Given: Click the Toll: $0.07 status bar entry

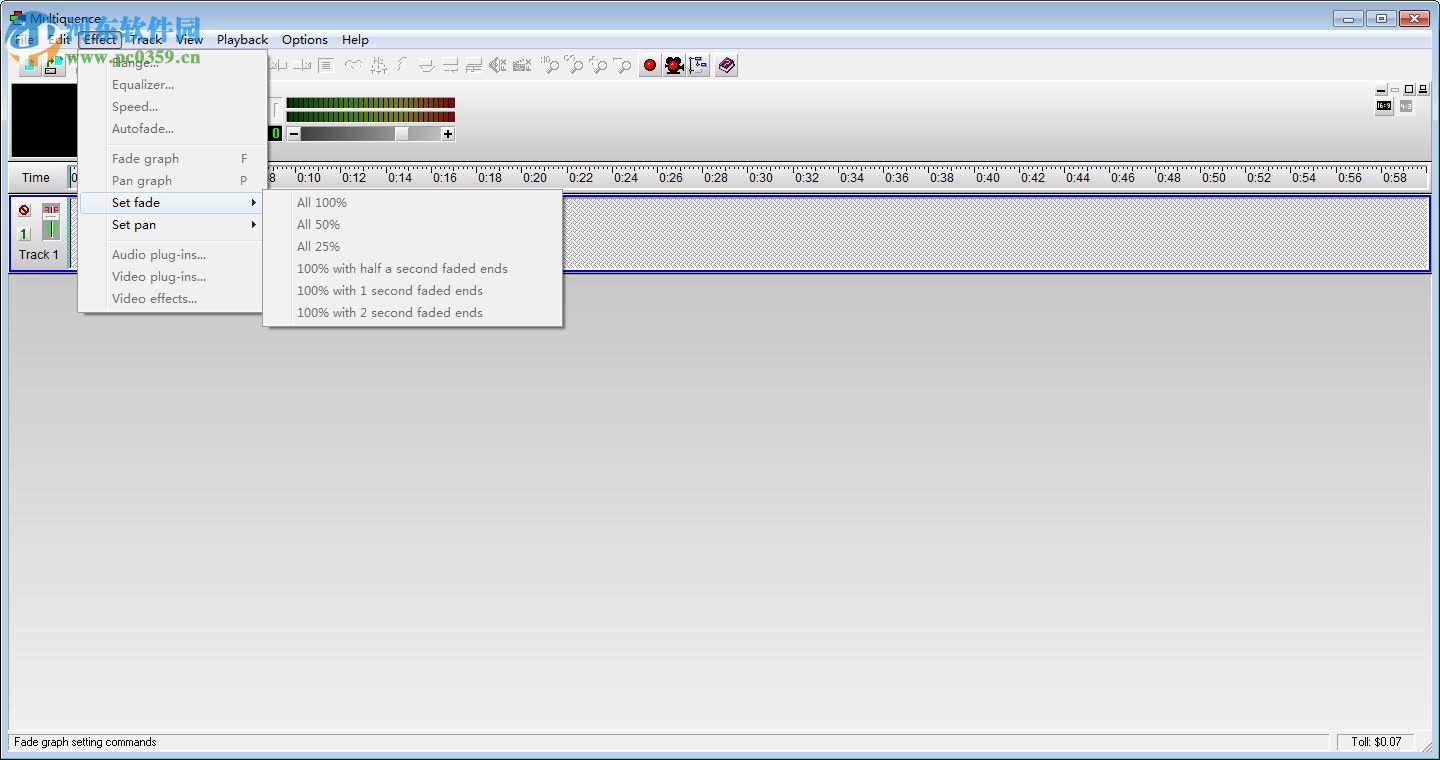Looking at the screenshot, I should 1377,742.
